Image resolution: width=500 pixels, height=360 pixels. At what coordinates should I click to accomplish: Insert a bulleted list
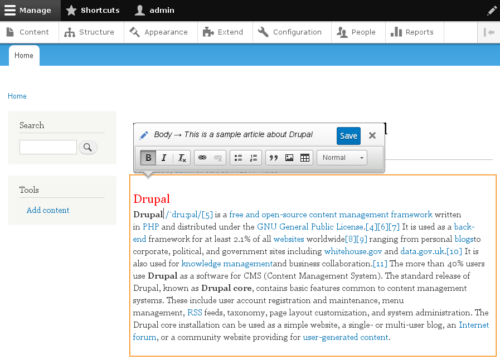click(238, 158)
